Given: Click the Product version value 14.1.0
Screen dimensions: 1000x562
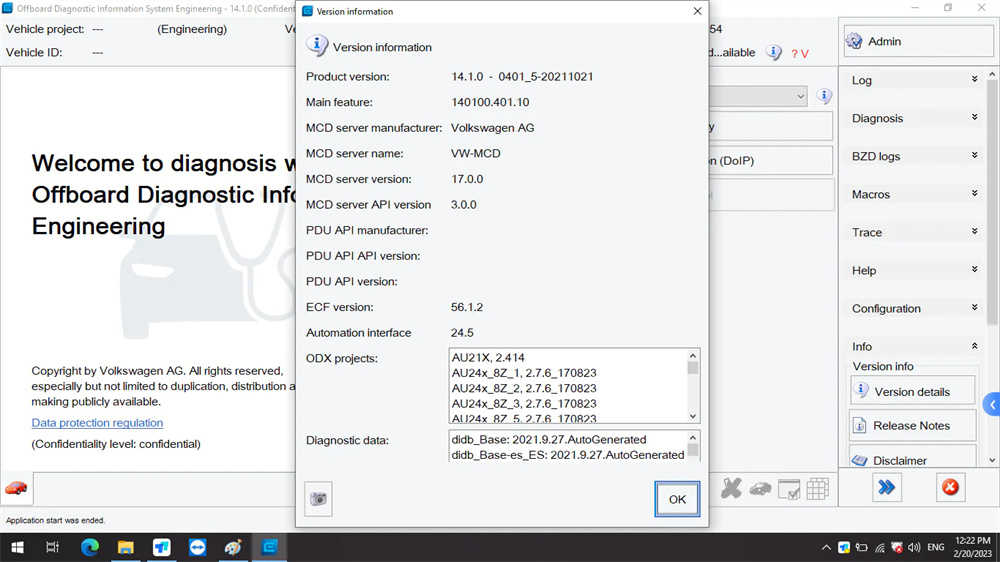Looking at the screenshot, I should pyautogui.click(x=522, y=77).
